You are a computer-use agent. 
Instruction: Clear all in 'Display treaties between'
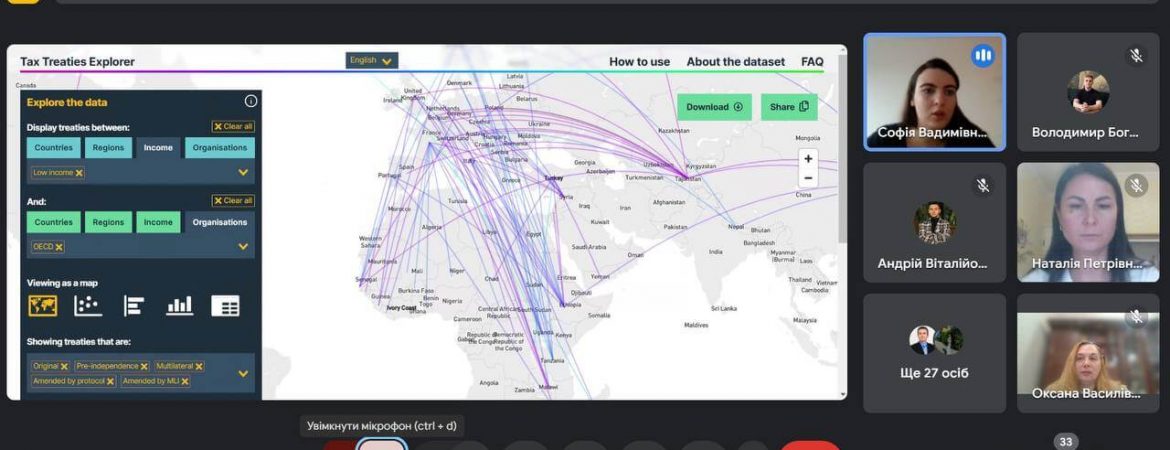(233, 127)
